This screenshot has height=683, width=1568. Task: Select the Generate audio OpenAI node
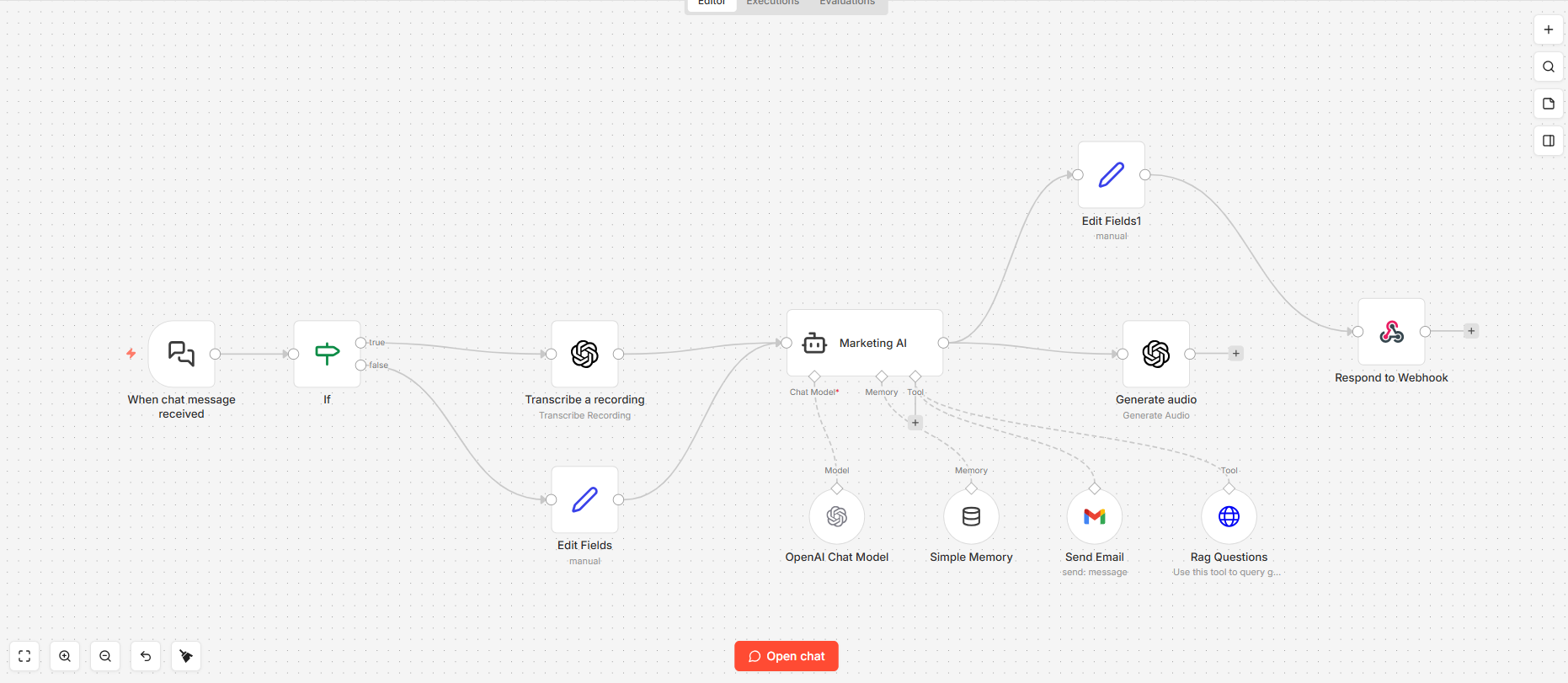coord(1156,354)
